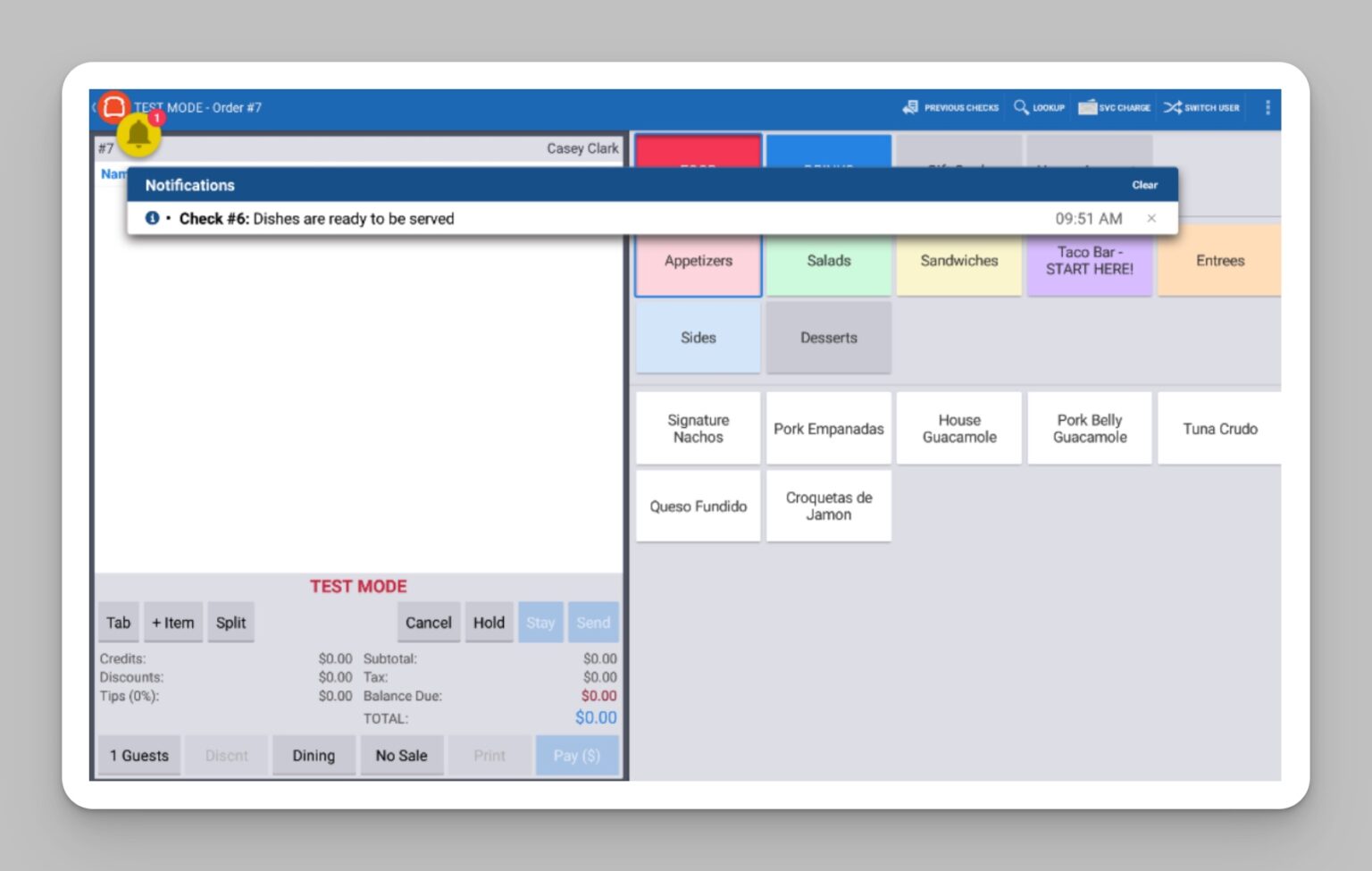Screen dimensions: 1372x871
Task: Open the Lookup search tool
Action: [x=1039, y=107]
